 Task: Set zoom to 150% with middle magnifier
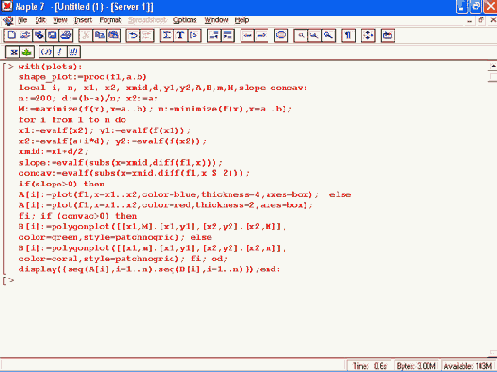coord(314,35)
